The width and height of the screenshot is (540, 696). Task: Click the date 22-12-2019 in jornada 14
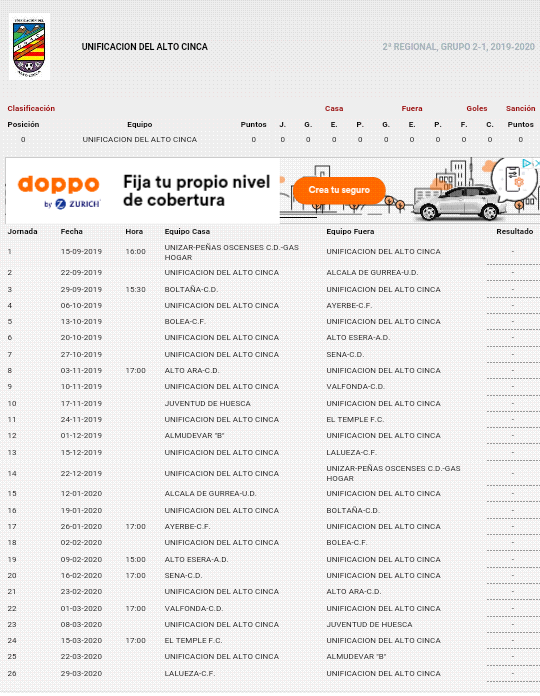point(81,474)
